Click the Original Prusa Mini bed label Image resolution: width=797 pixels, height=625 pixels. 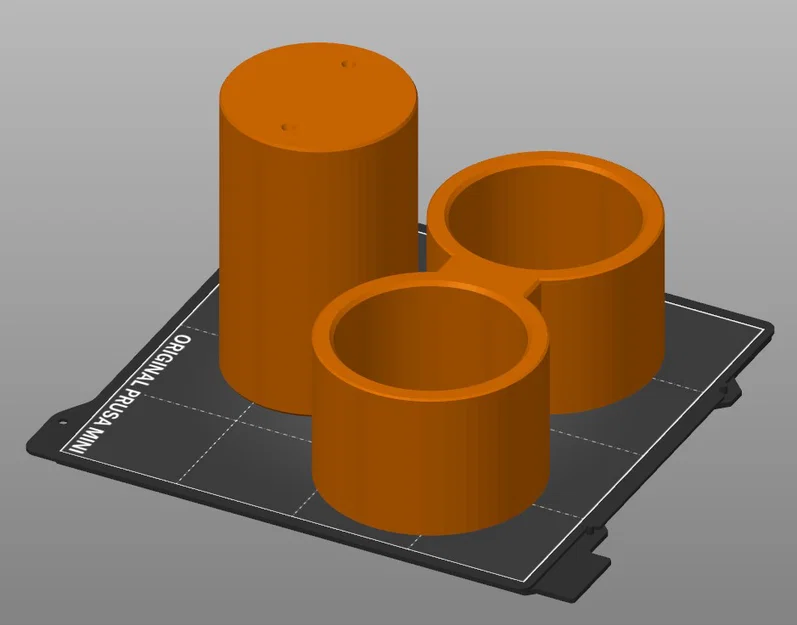tap(132, 394)
